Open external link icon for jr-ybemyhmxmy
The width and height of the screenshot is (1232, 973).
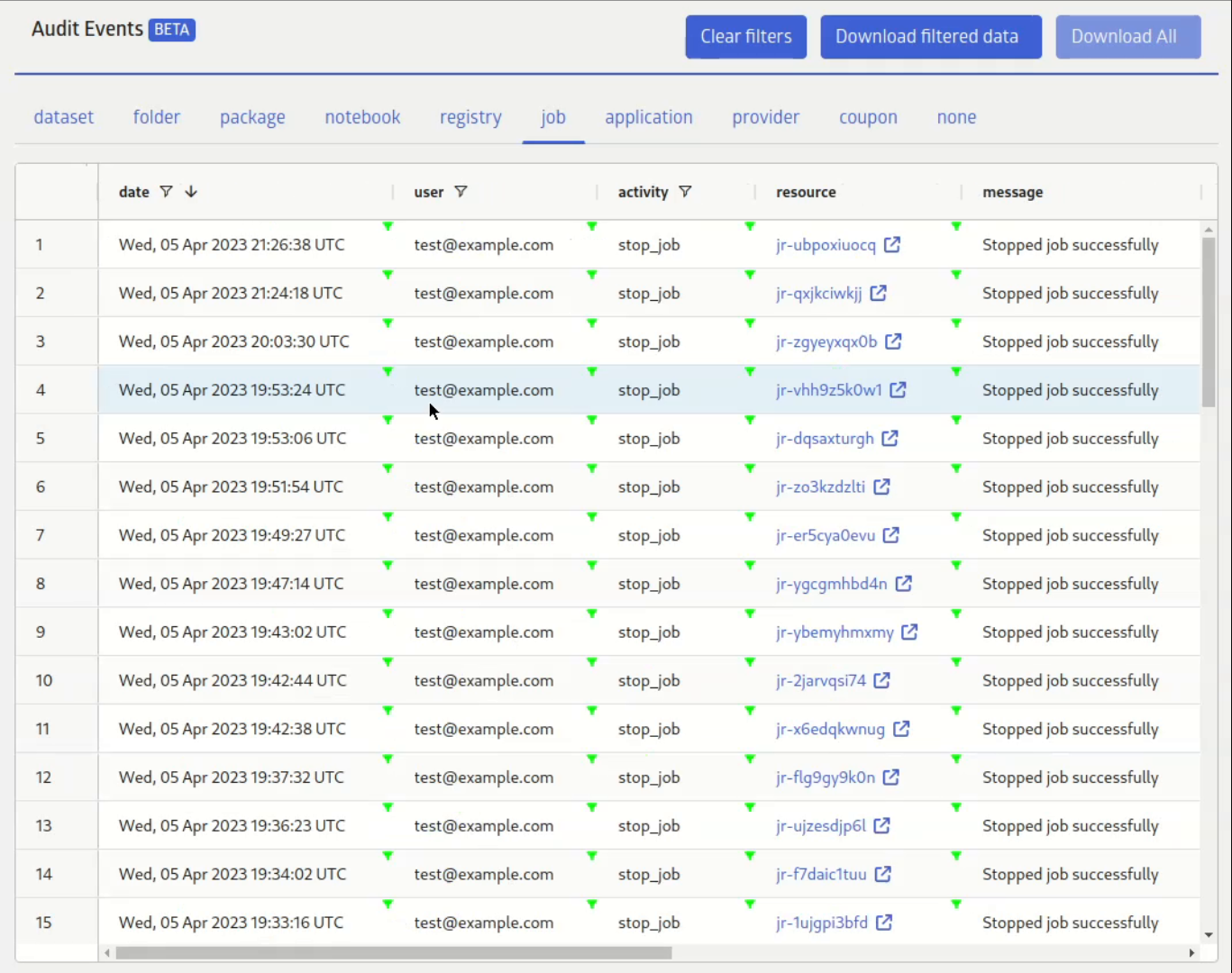(x=910, y=632)
